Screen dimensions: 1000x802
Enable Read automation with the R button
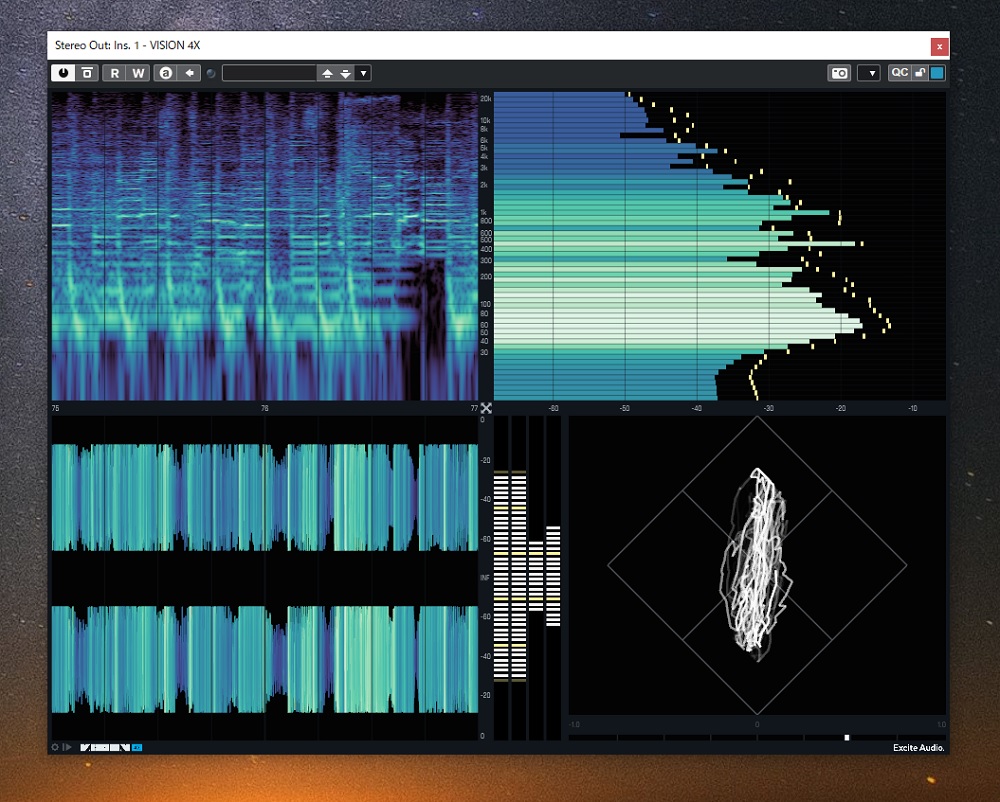pyautogui.click(x=114, y=72)
